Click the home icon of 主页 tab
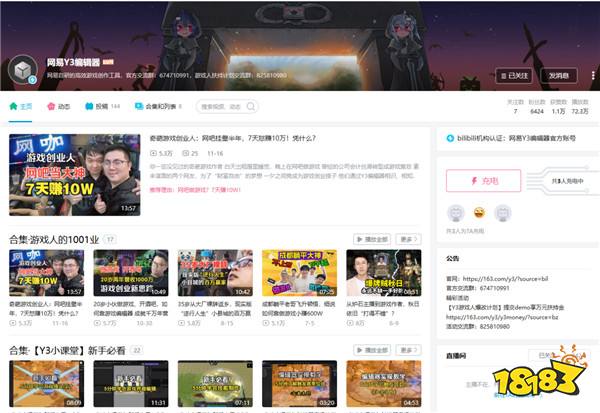The image size is (600, 413). [x=14, y=106]
